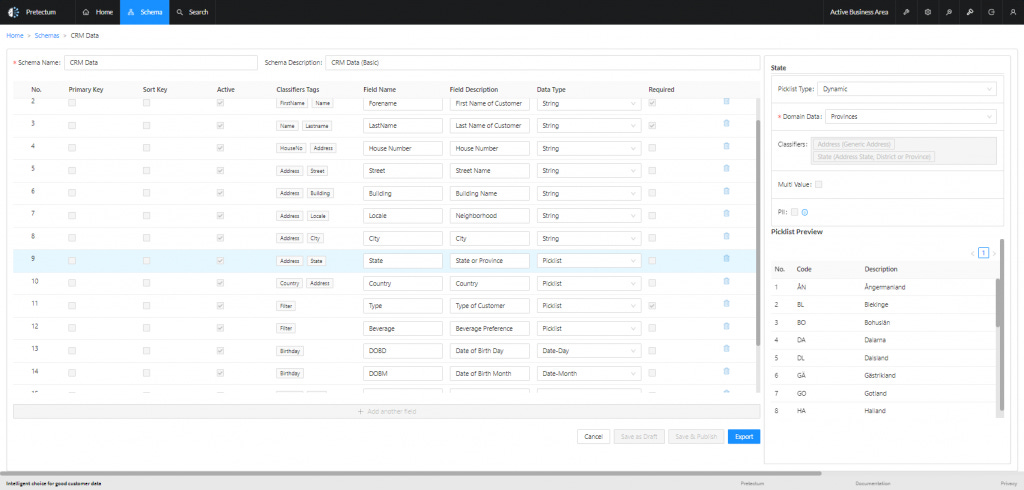Click the logout icon in top bar
The height and width of the screenshot is (490, 1024).
pos(991,12)
